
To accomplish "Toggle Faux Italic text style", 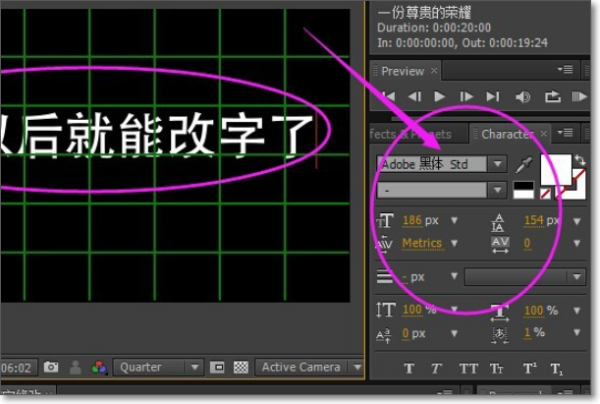I will coord(437,369).
